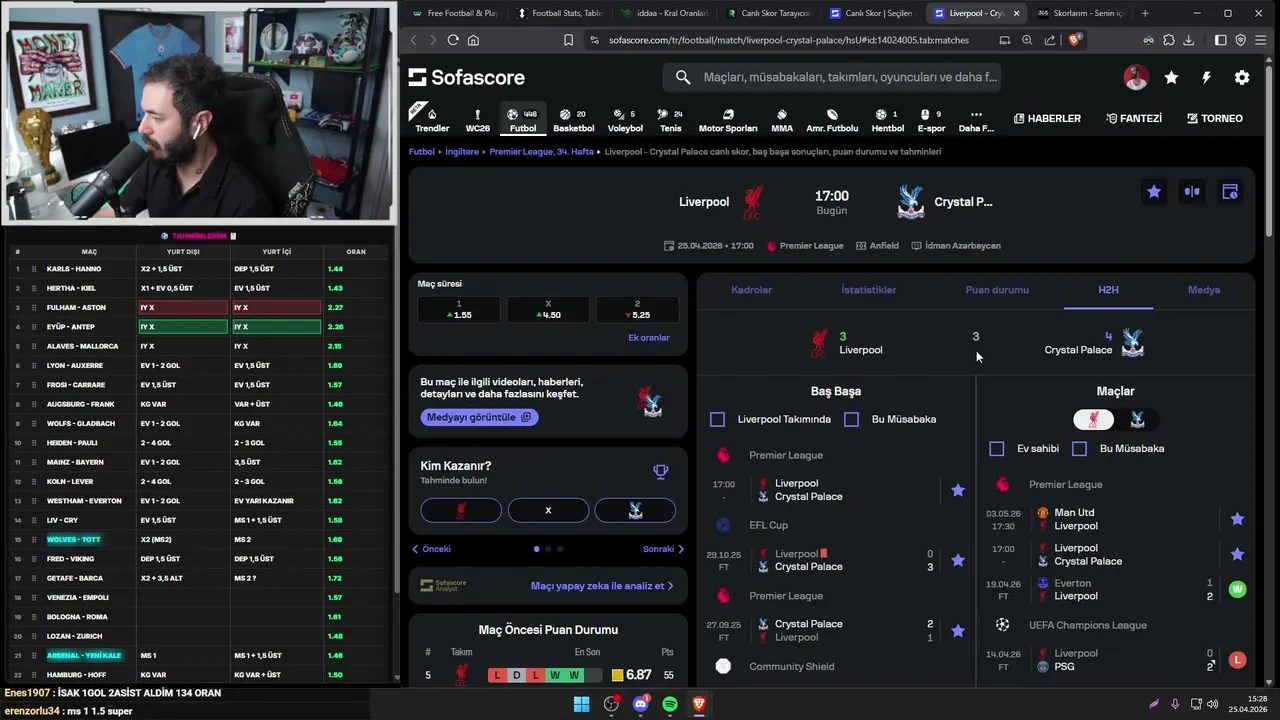
Task: Select the Futbol sport icon
Action: [x=522, y=120]
